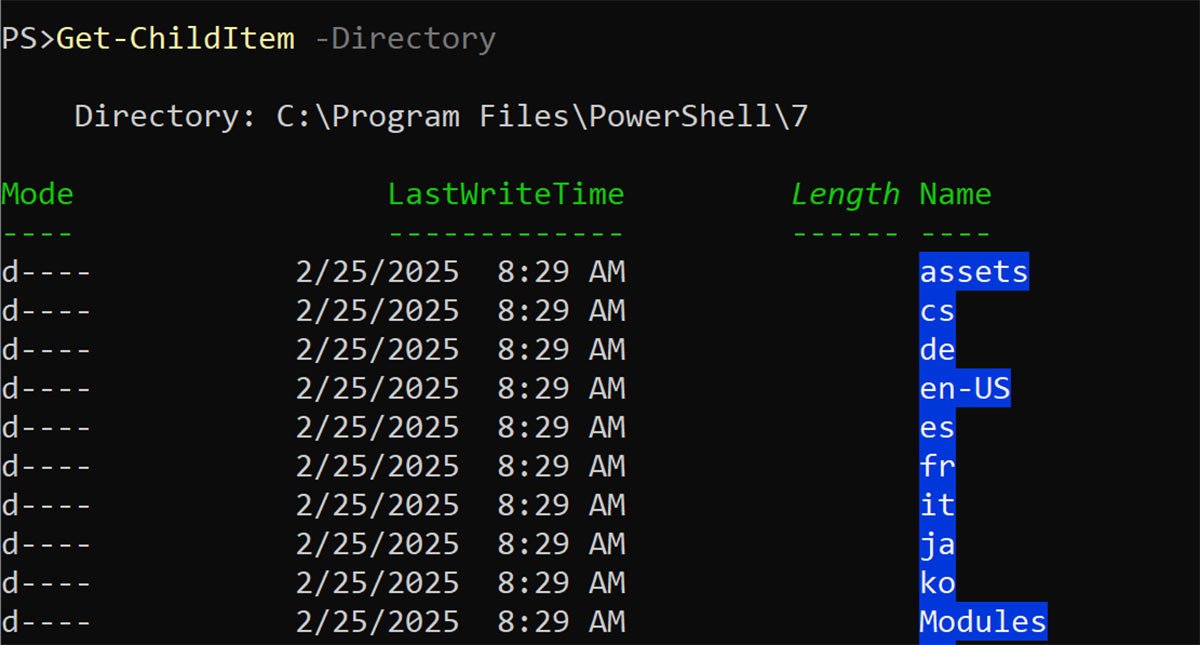Click the Mode column header
1200x645 pixels.
coord(38,194)
